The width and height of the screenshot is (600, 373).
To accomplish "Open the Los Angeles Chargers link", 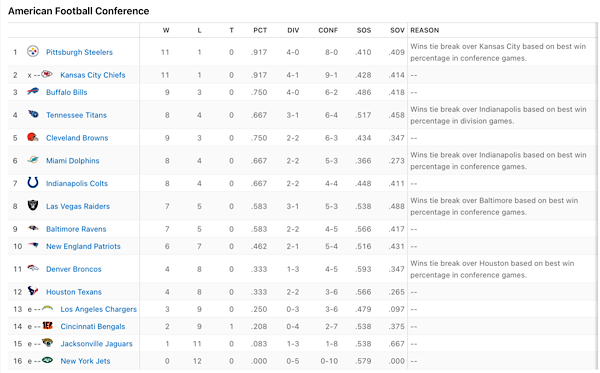I will [99, 309].
